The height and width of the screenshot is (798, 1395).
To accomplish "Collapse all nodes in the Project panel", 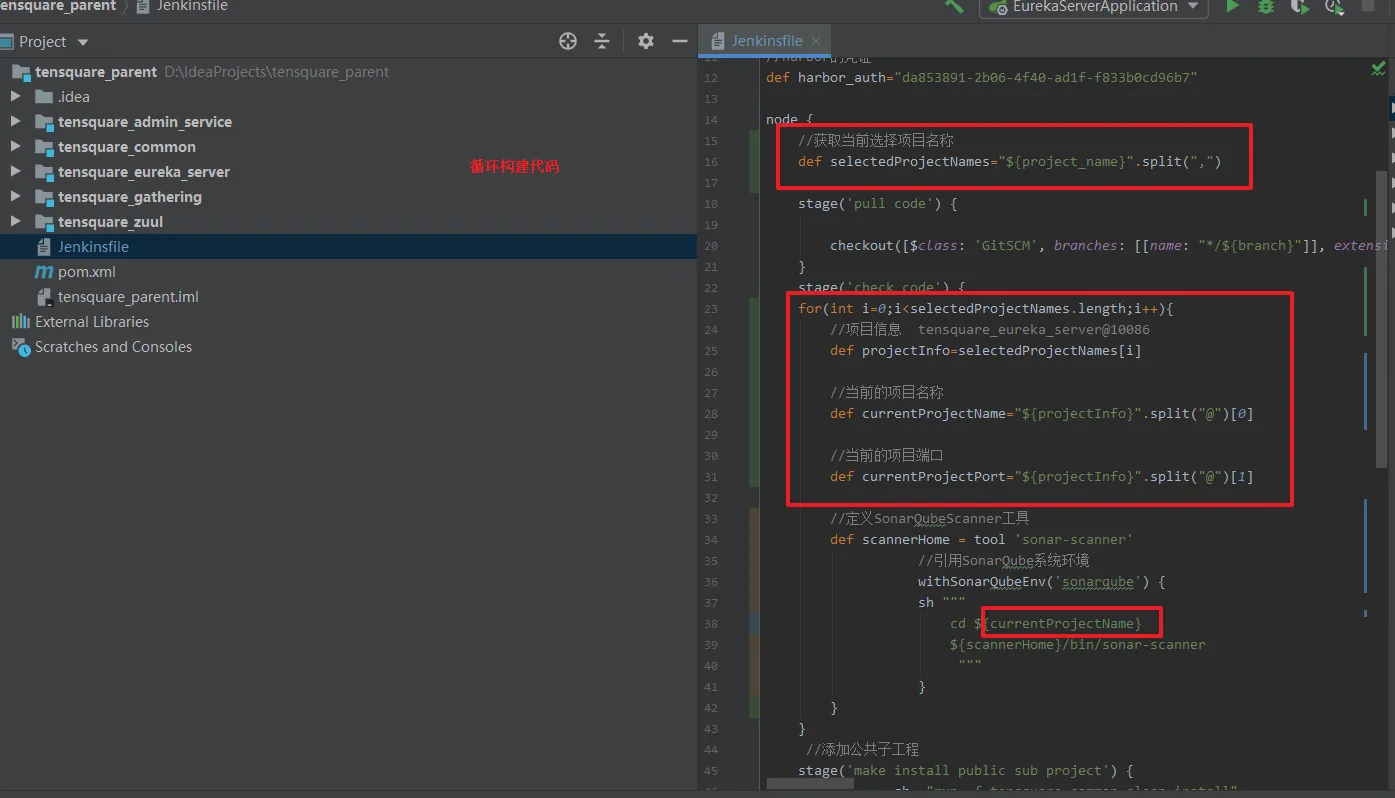I will click(x=602, y=41).
